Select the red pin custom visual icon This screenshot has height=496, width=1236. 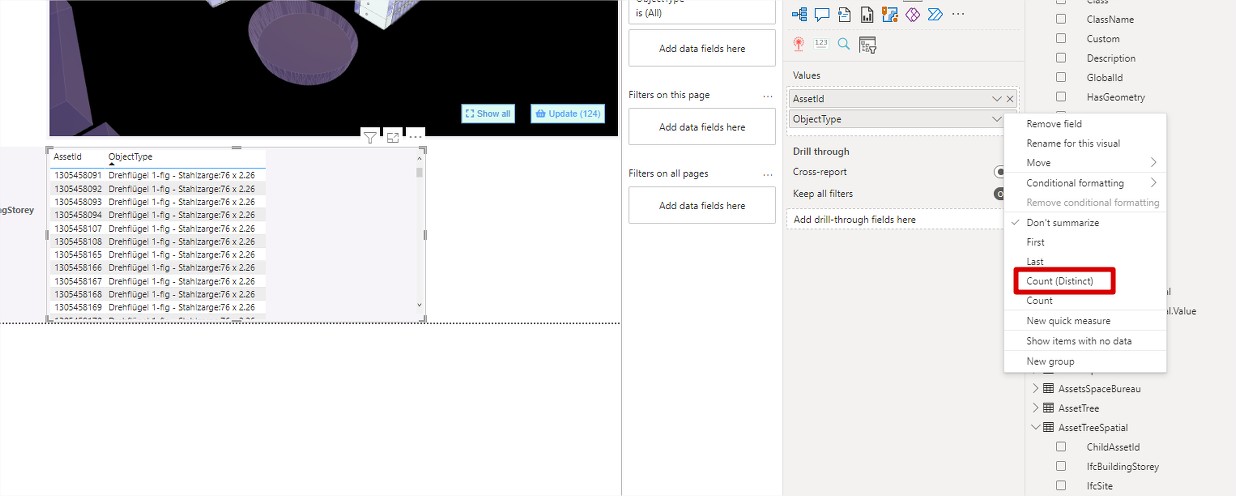click(x=799, y=44)
